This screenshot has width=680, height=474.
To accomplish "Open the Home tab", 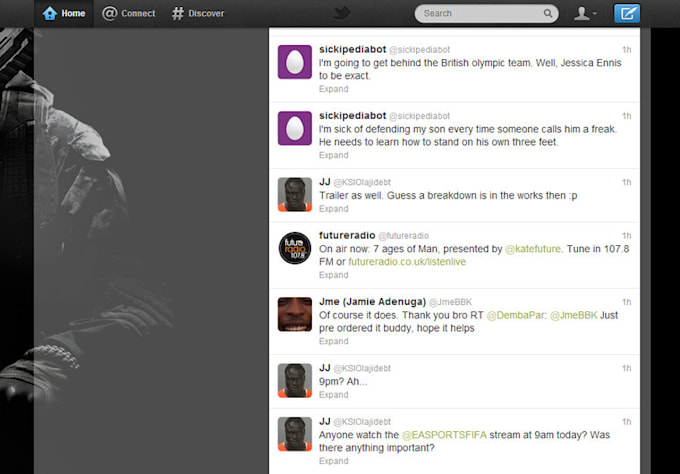I will [x=64, y=13].
